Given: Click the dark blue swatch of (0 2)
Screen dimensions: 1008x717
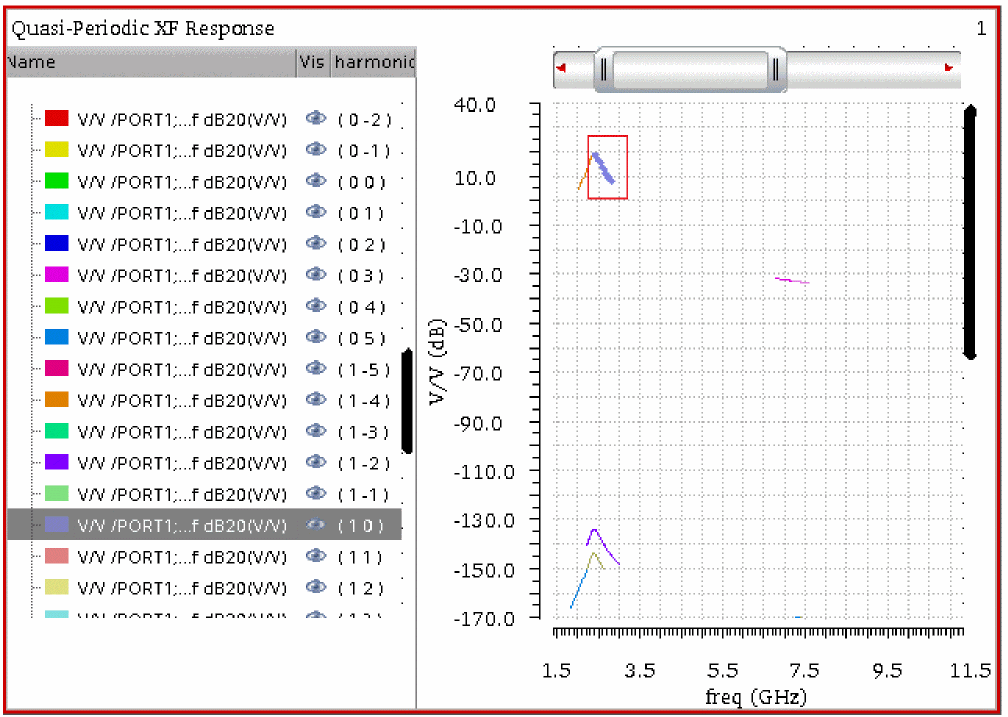Looking at the screenshot, I should point(57,243).
